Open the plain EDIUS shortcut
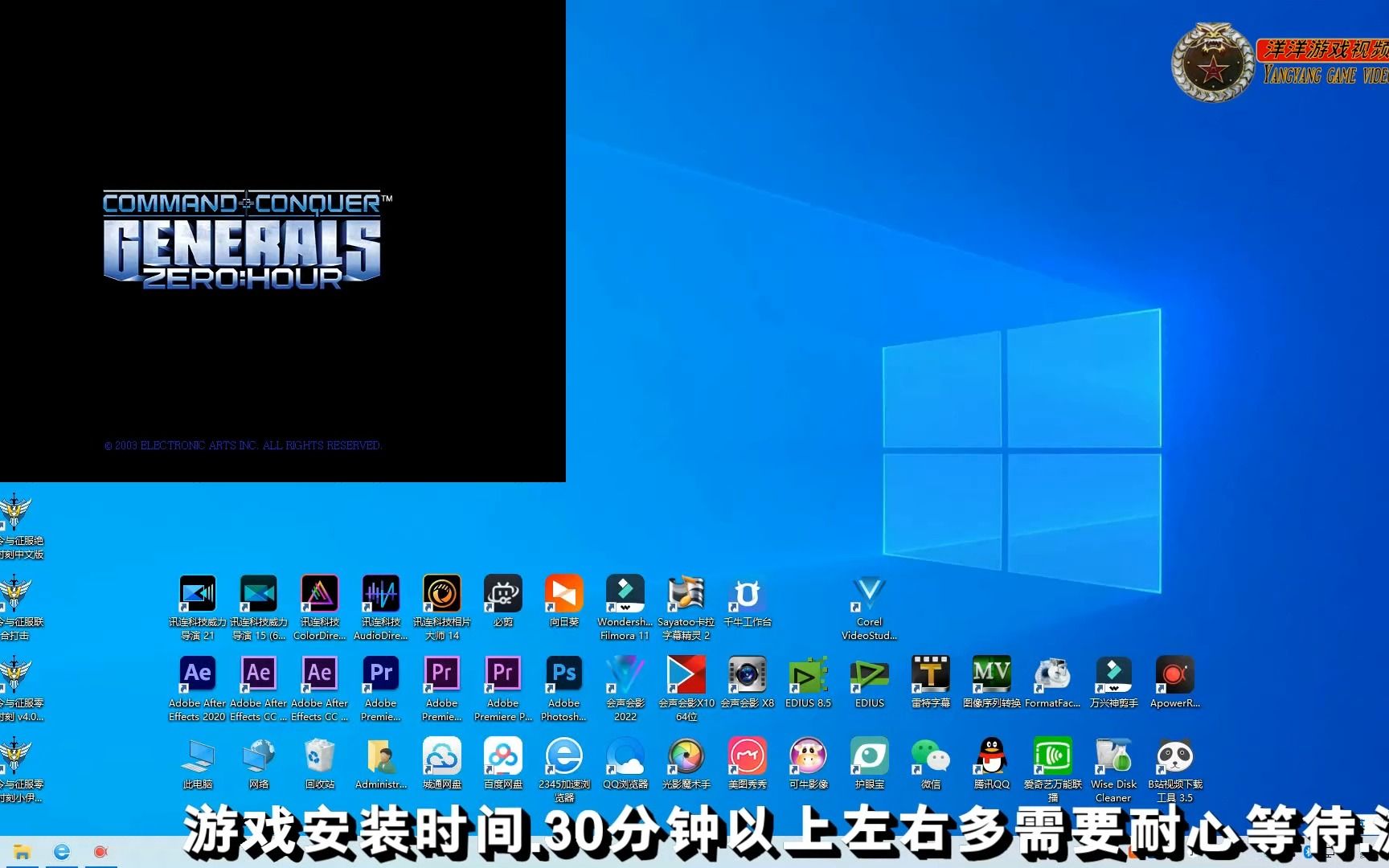The height and width of the screenshot is (868, 1389). coord(870,682)
